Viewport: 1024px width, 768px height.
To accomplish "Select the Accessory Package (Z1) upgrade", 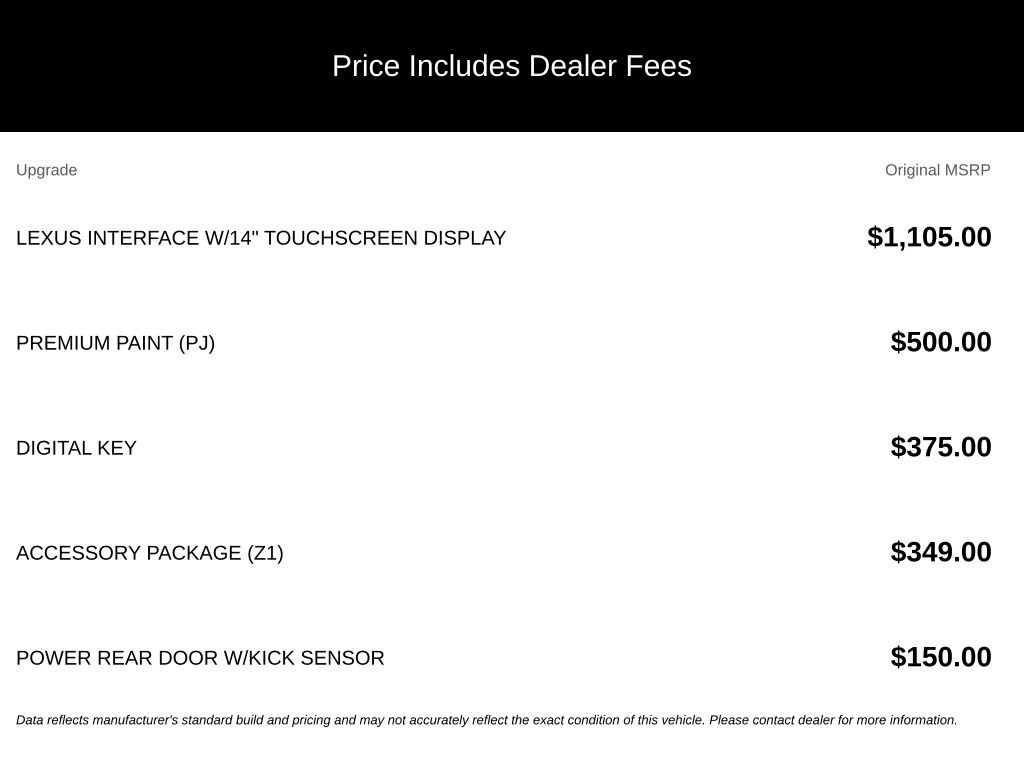I will 150,553.
